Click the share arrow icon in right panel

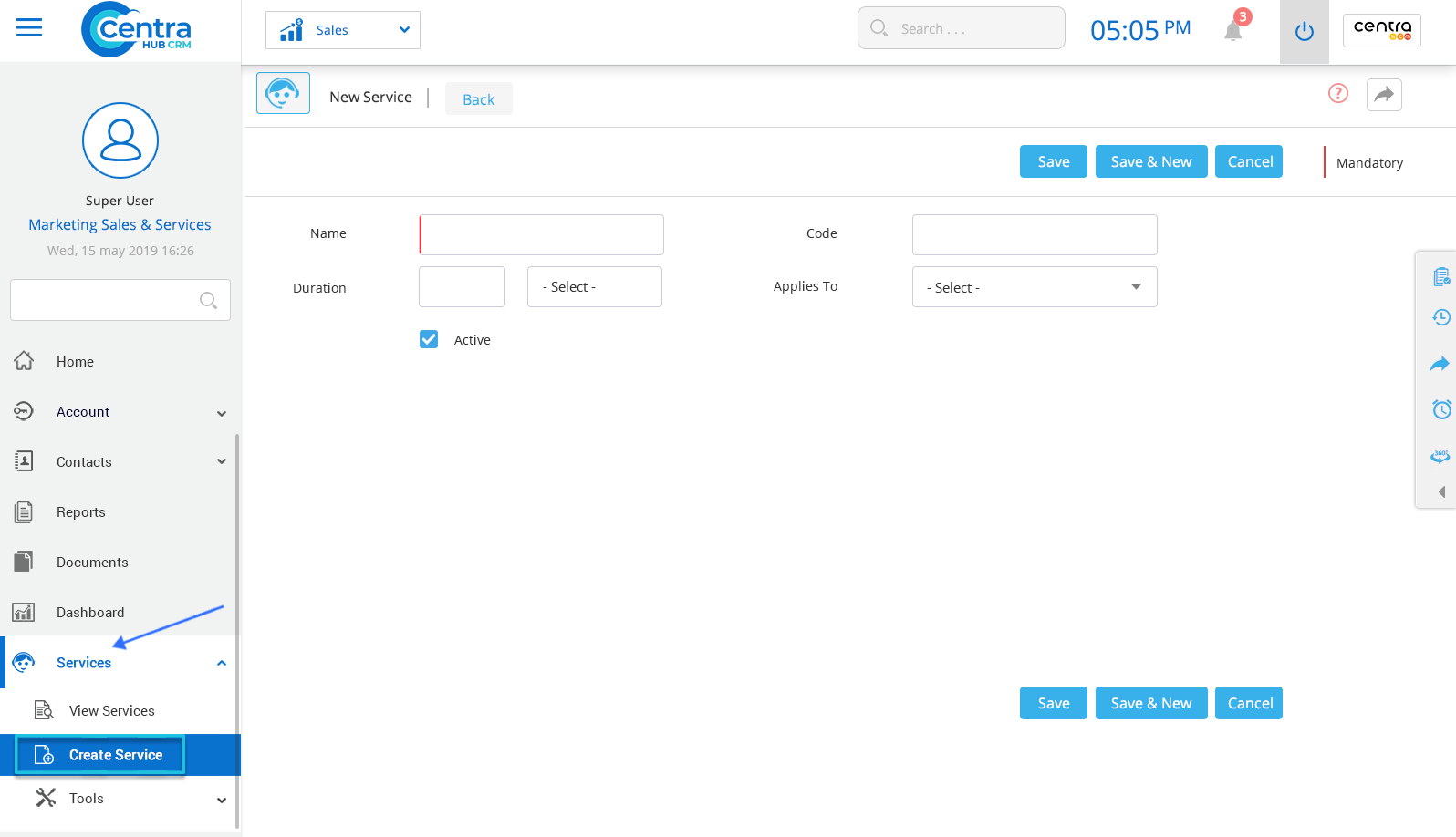(1440, 364)
